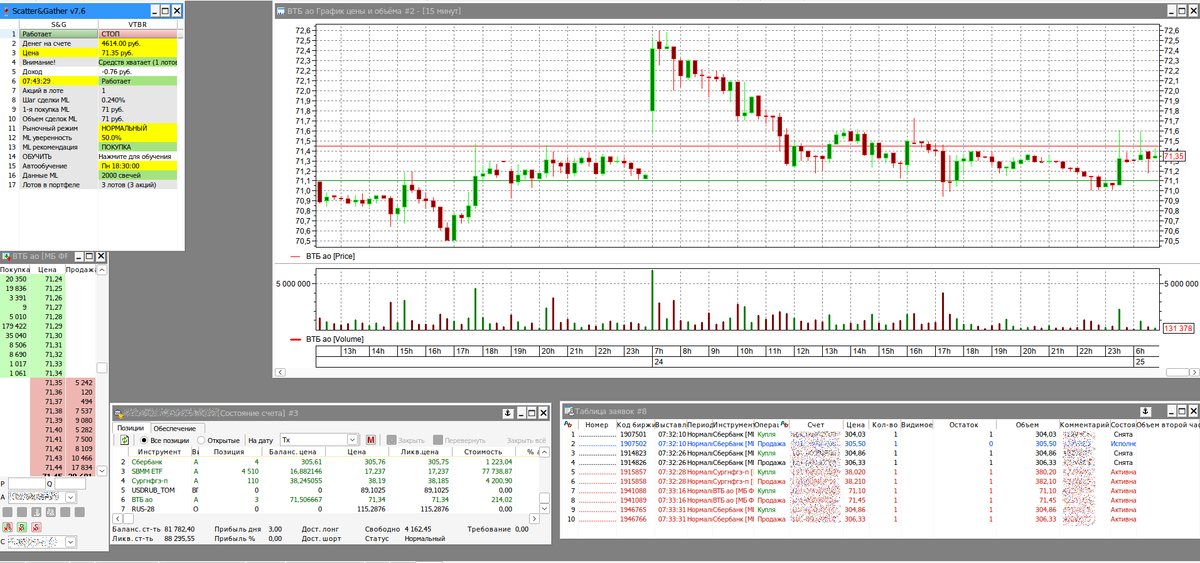Viewport: 1200px width, 563px height.
Task: Click the refresh icon in positions toolbar
Action: point(125,440)
